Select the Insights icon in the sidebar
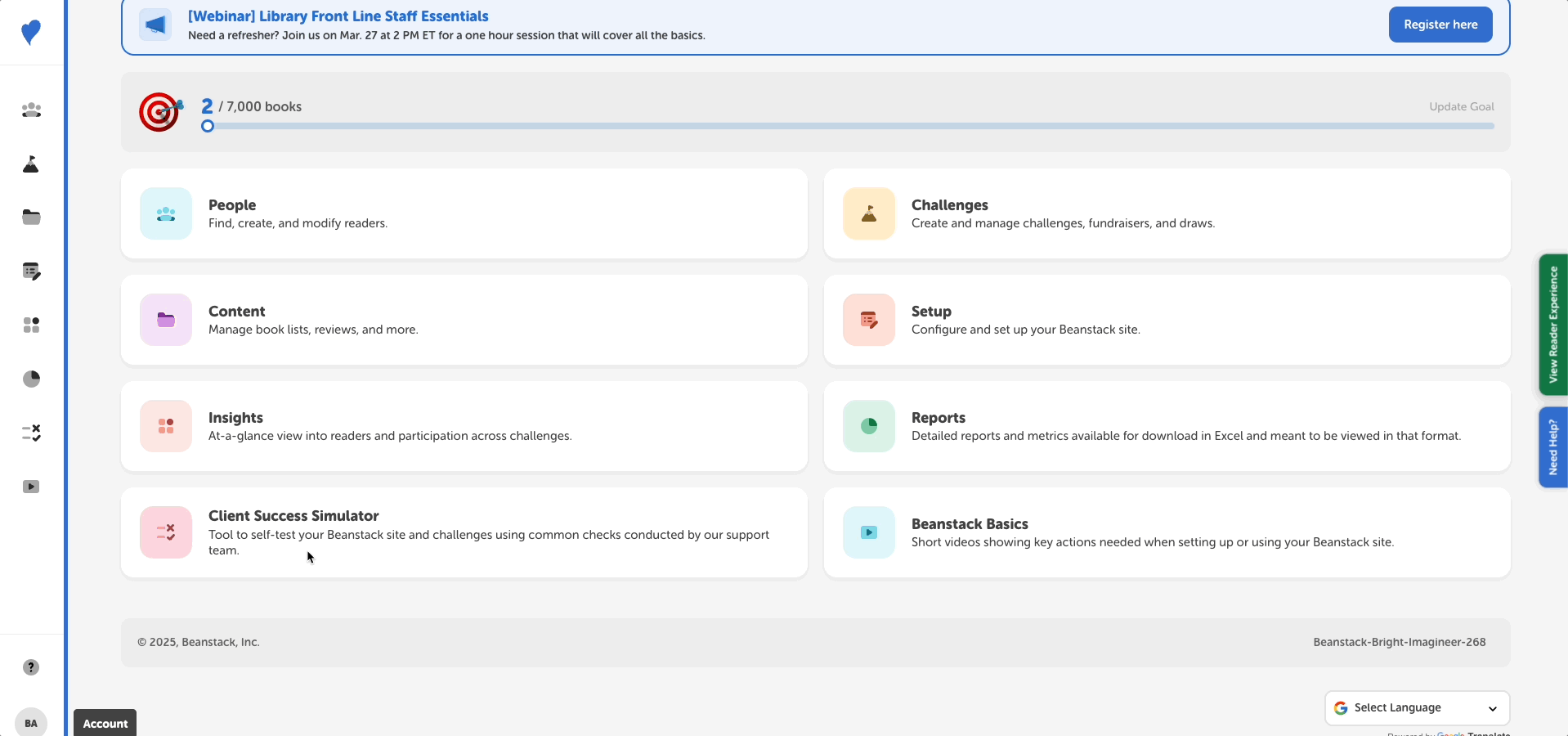The image size is (1568, 736). (x=31, y=325)
